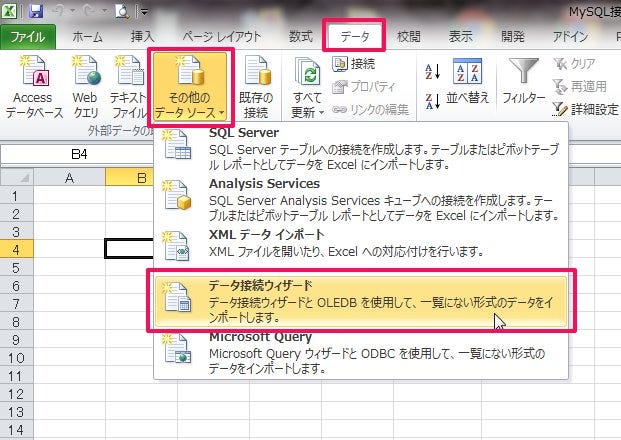Choose Microsoft Query menu entry
This screenshot has width=621, height=440.
point(361,352)
